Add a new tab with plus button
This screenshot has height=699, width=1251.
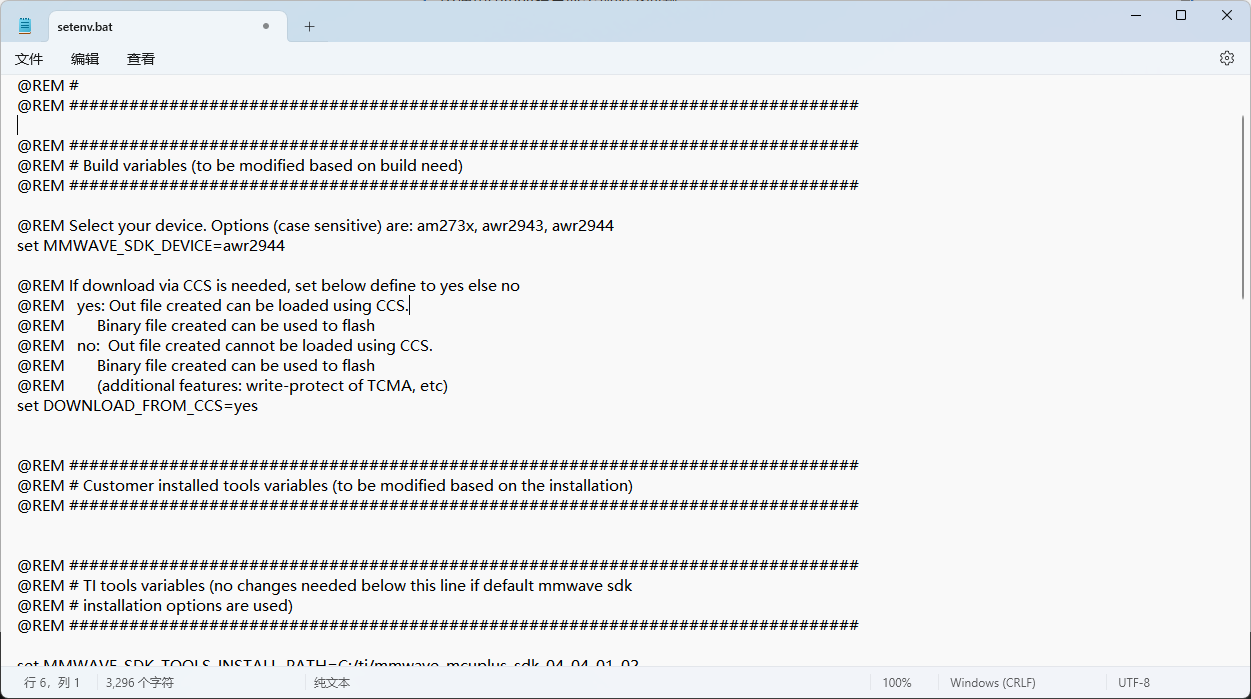309,27
